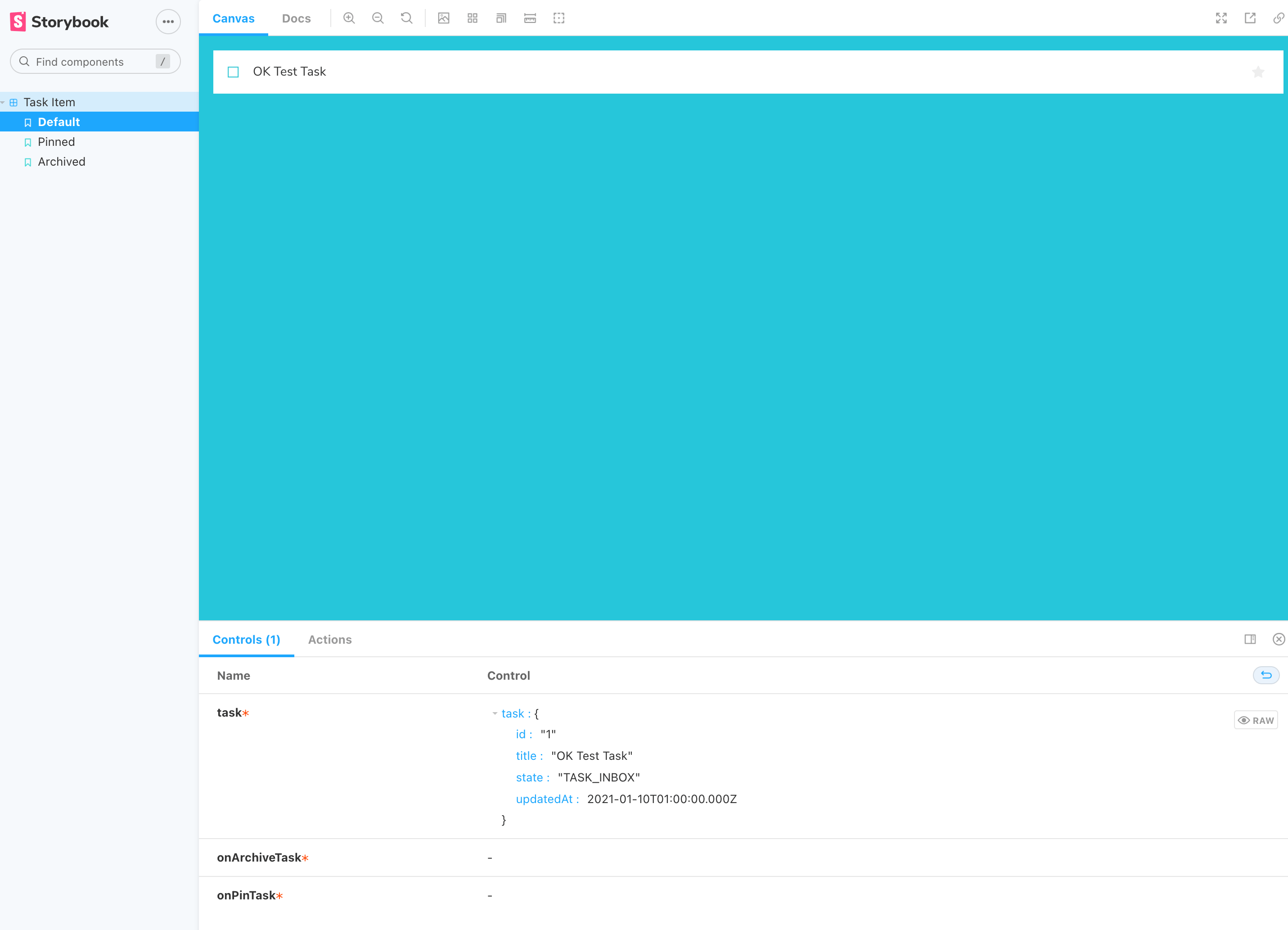Viewport: 1288px width, 930px height.
Task: Open the Actions addon tab
Action: point(330,640)
